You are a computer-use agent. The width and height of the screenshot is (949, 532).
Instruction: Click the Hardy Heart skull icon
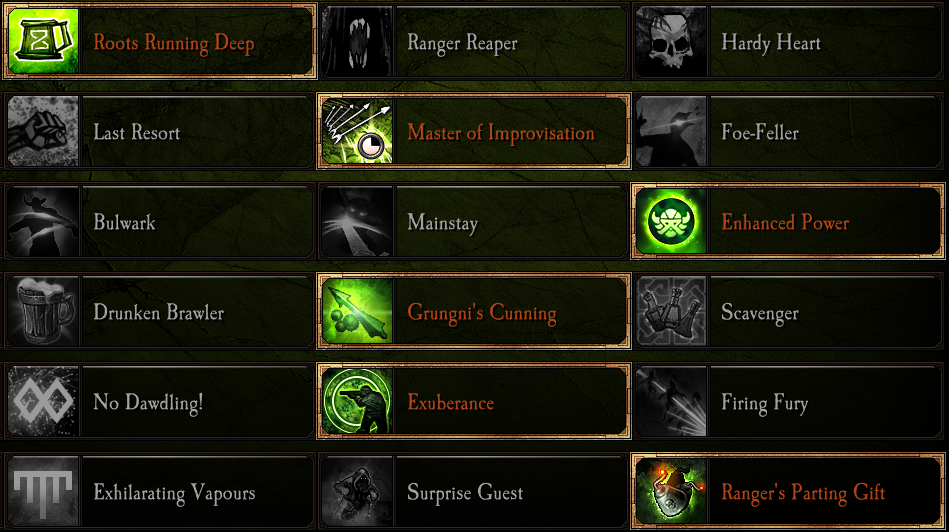[x=671, y=41]
